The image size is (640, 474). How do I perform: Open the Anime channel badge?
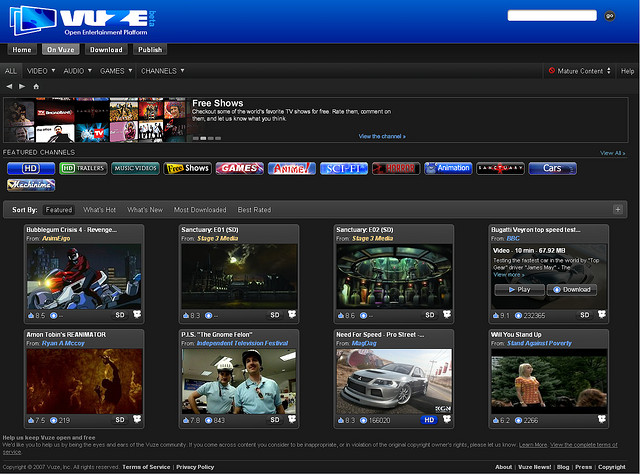coord(292,168)
